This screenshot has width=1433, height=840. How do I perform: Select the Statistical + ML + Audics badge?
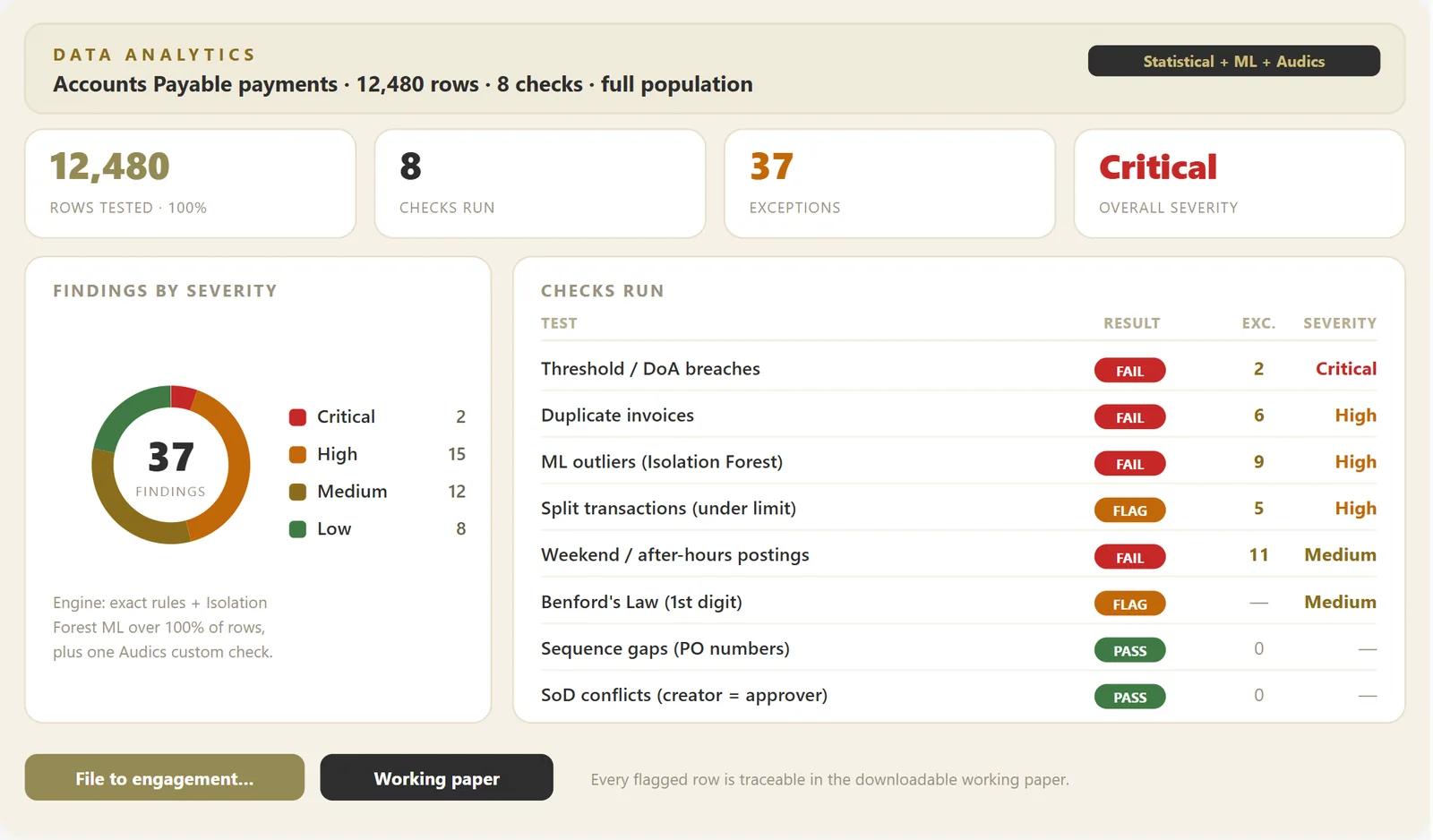click(1233, 61)
